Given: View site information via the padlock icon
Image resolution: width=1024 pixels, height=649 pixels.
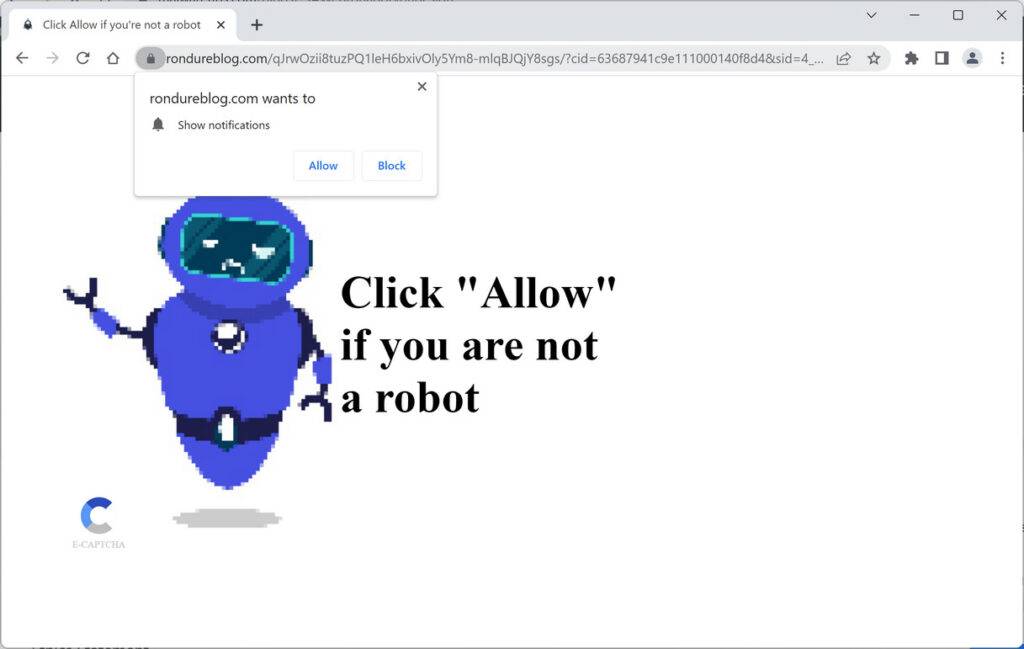Looking at the screenshot, I should 150,58.
